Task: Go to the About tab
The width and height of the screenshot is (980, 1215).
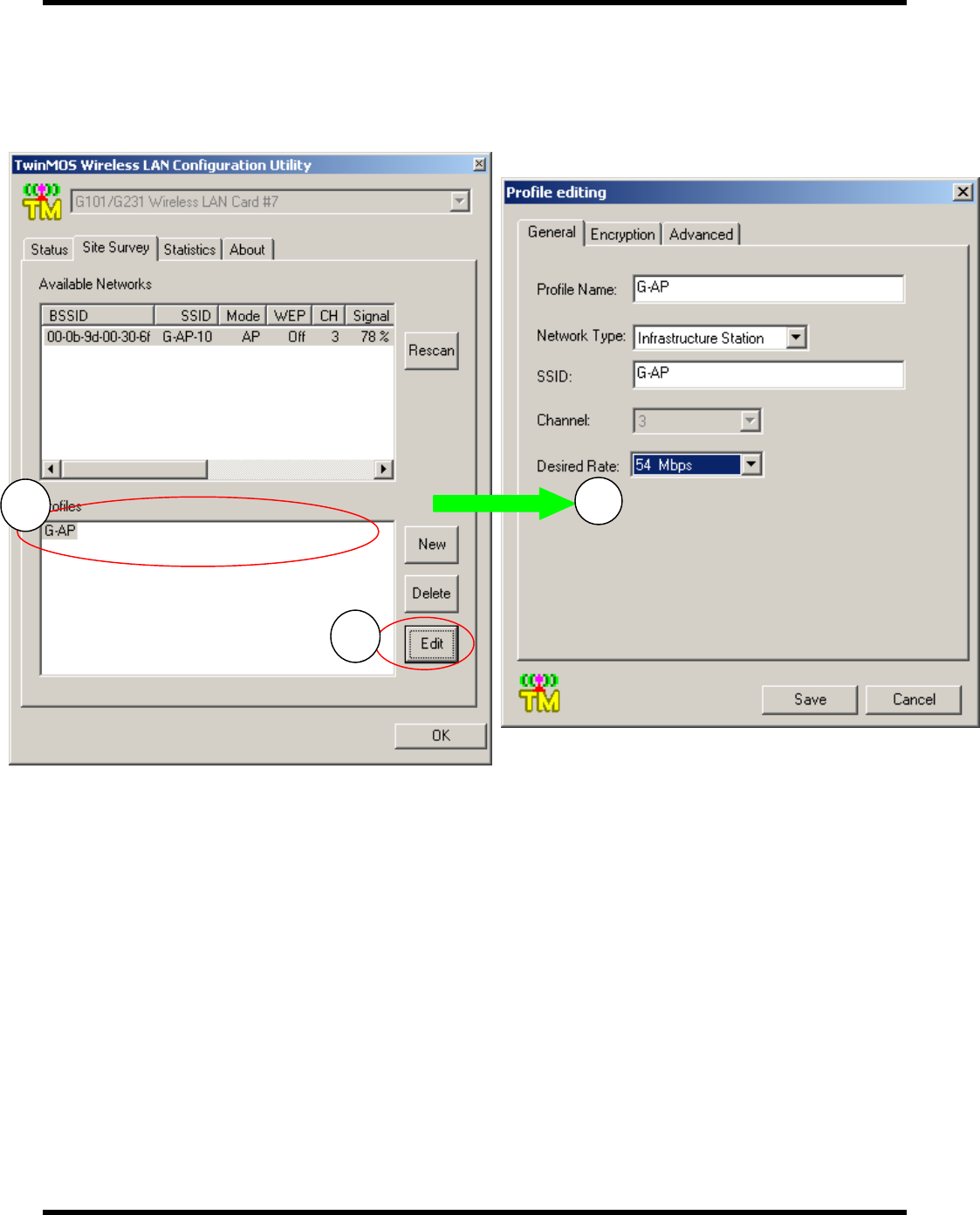Action: [x=248, y=250]
